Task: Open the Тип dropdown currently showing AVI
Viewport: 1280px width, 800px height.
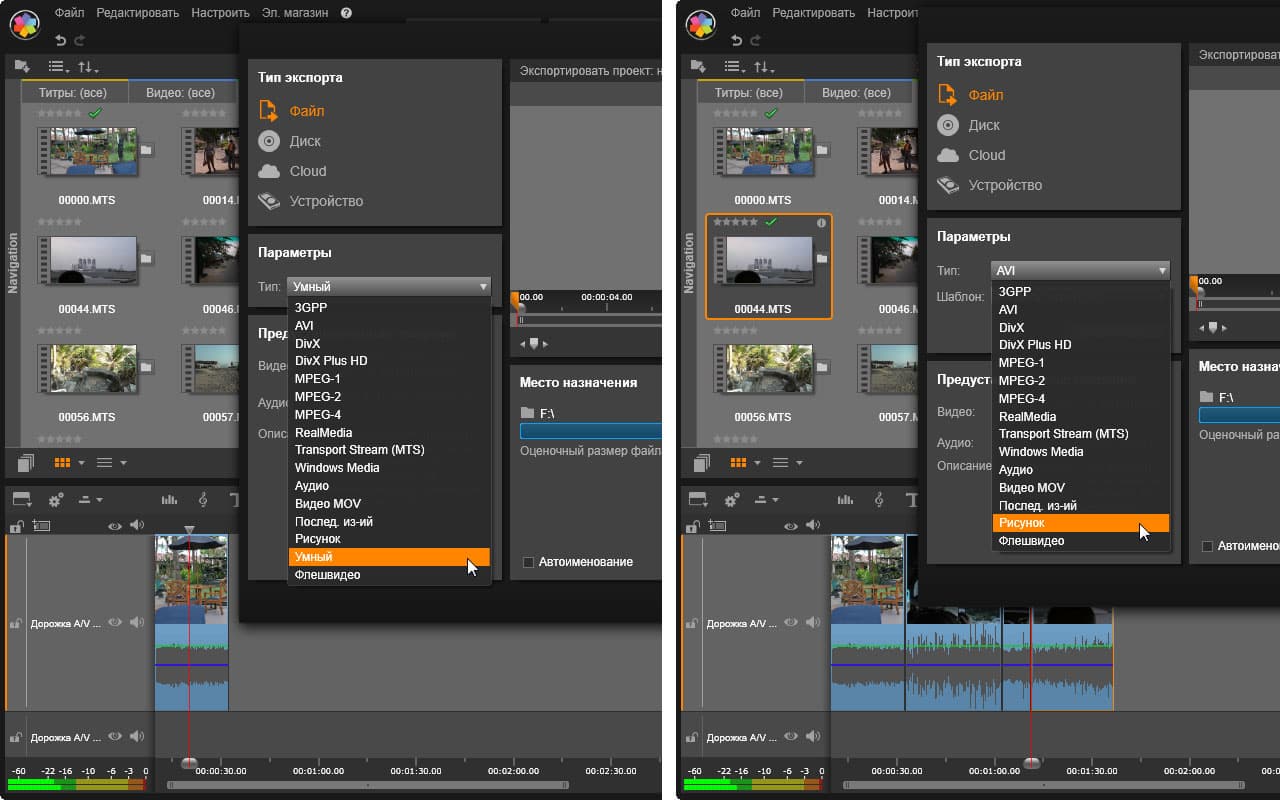Action: [x=1081, y=270]
